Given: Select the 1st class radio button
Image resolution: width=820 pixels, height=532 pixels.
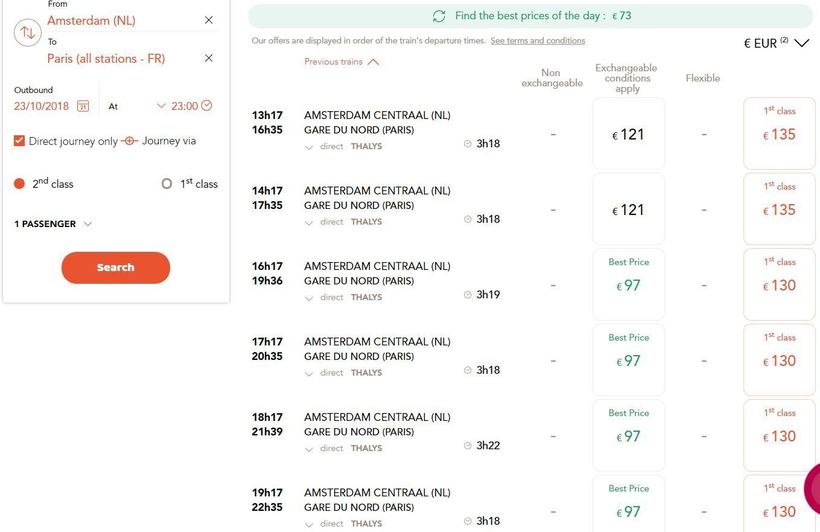Looking at the screenshot, I should [x=167, y=184].
